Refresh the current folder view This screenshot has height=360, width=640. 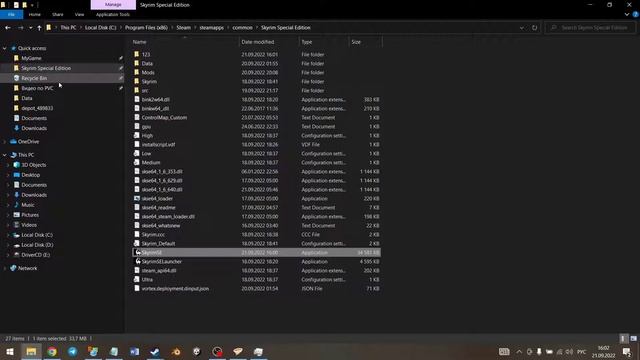point(534,28)
